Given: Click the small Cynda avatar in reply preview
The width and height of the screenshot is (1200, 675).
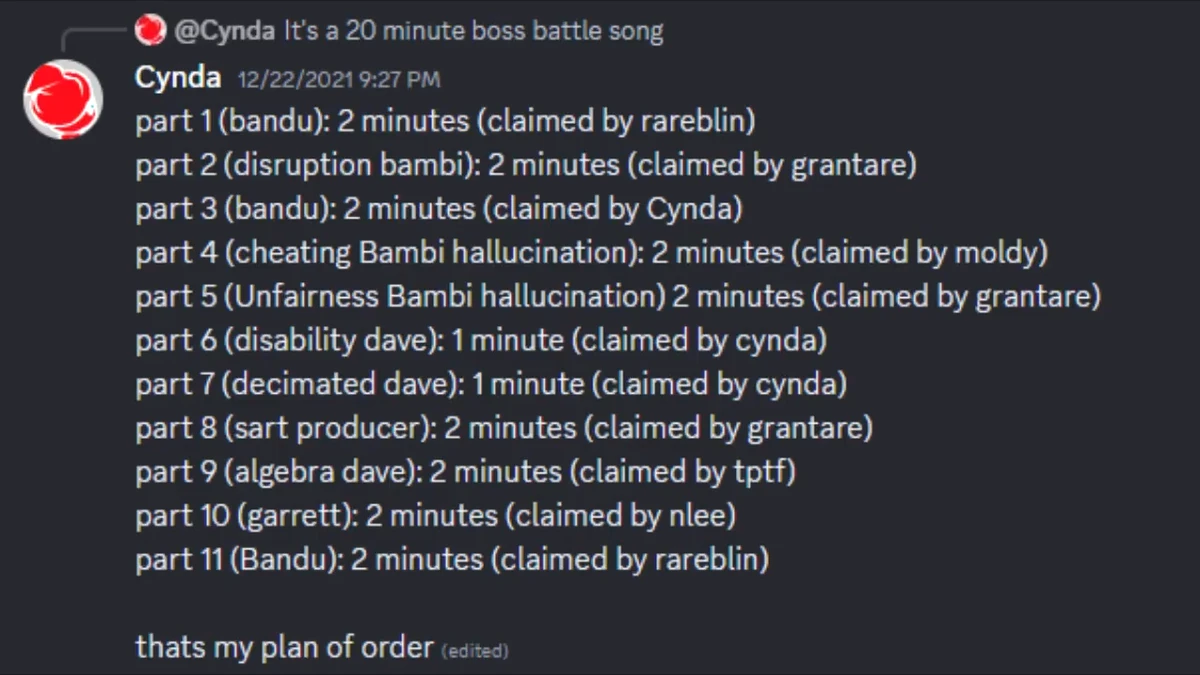Looking at the screenshot, I should pyautogui.click(x=150, y=31).
